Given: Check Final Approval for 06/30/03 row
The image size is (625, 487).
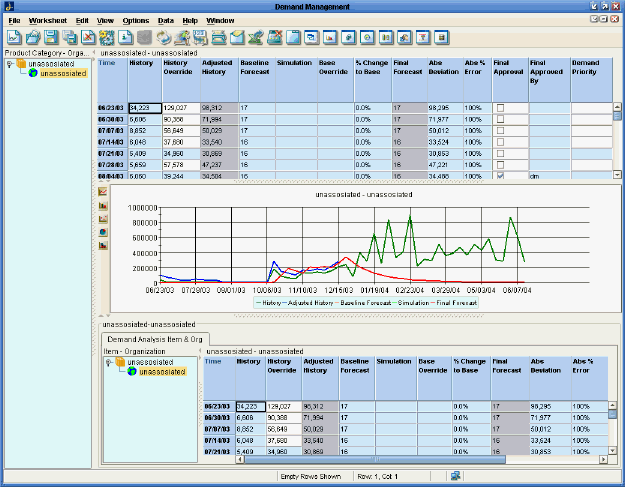Looking at the screenshot, I should 500,119.
